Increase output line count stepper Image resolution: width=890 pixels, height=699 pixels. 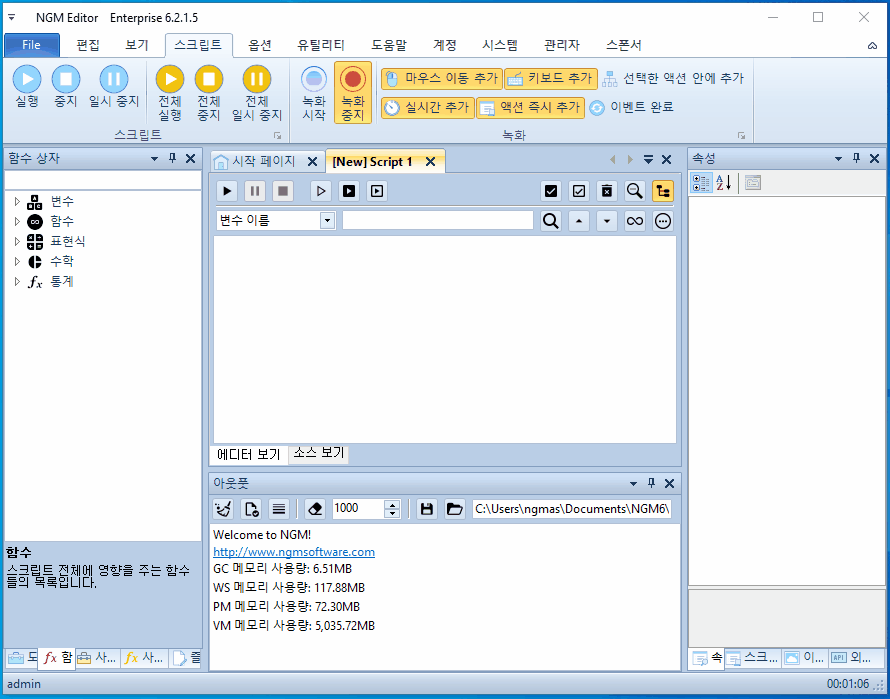coord(392,504)
